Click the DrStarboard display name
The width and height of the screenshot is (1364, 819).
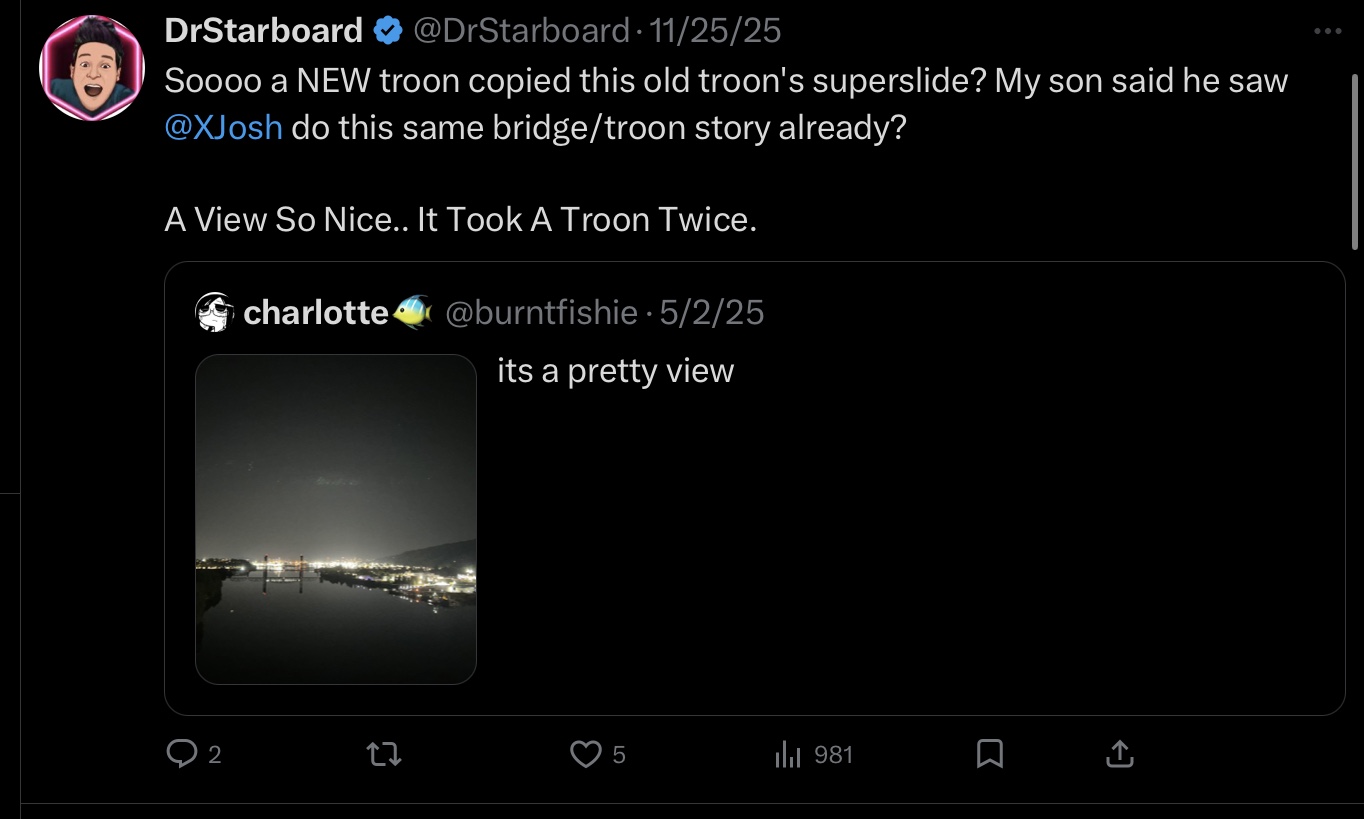263,32
